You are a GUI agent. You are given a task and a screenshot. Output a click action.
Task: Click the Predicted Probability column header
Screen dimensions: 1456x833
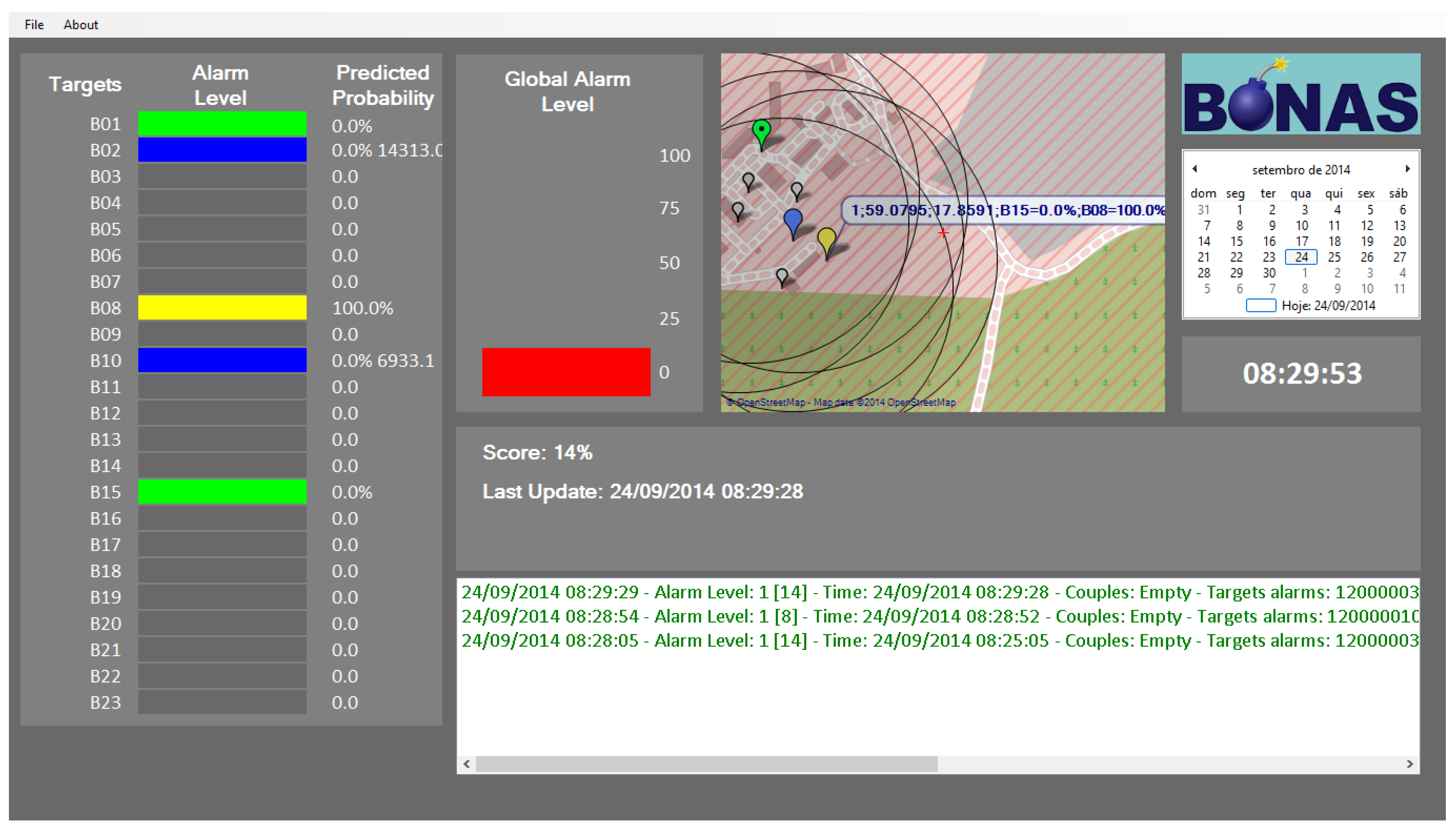pyautogui.click(x=383, y=85)
